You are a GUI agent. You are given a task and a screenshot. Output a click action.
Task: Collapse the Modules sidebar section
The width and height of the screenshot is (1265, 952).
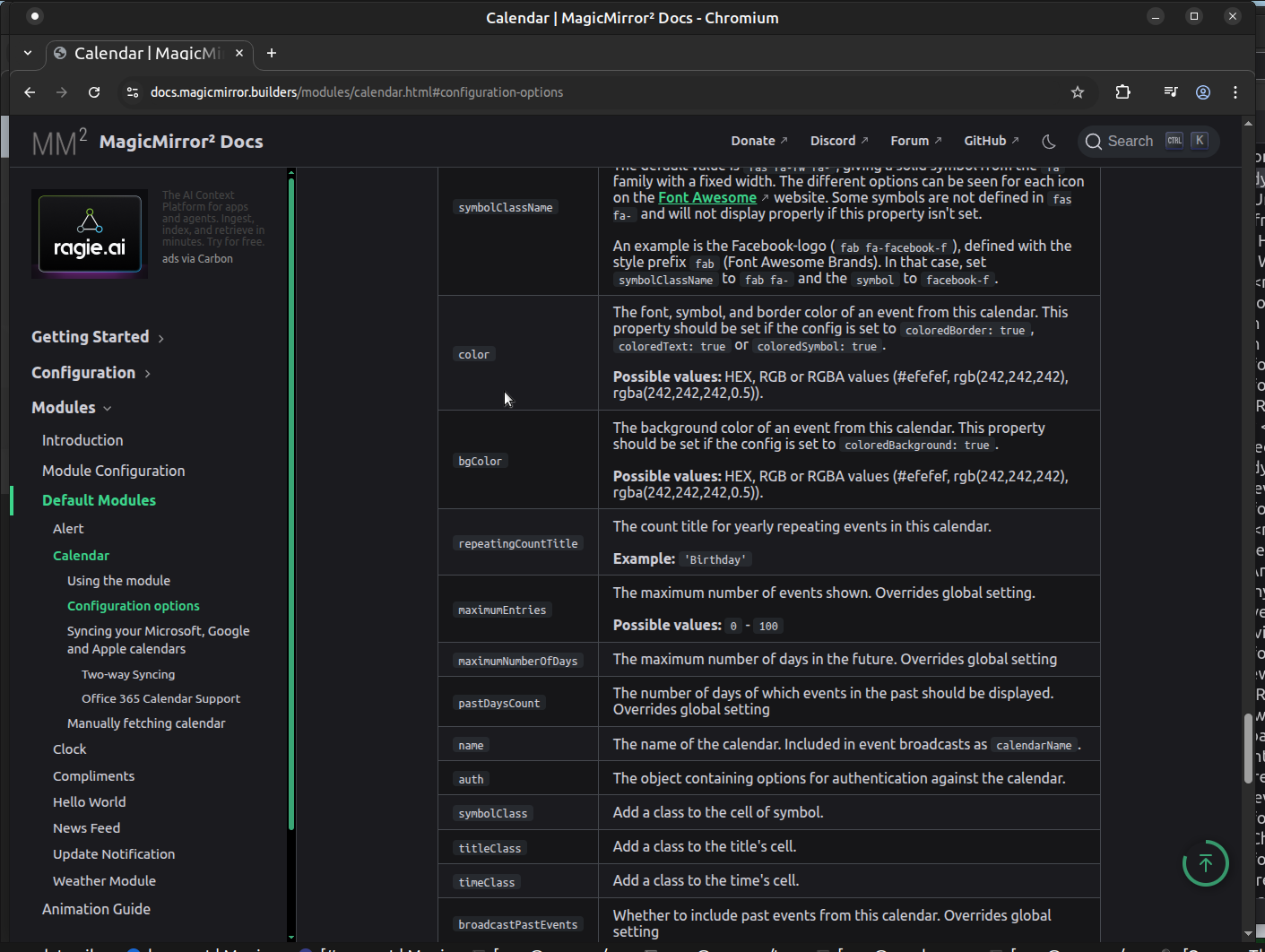tap(72, 408)
